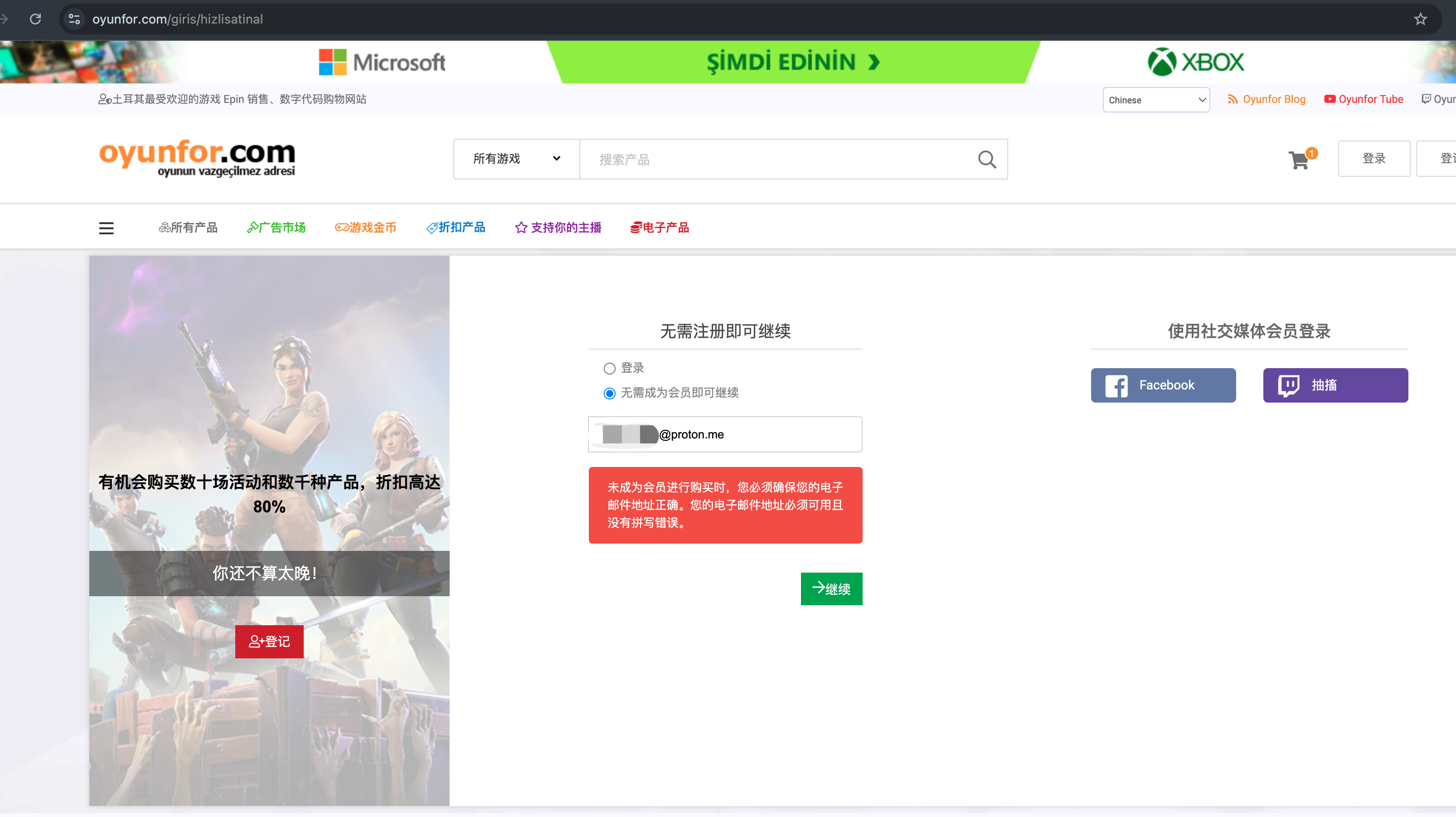The image size is (1456, 817).
Task: Sign in with the Twitch 抽搐 button
Action: point(1335,385)
